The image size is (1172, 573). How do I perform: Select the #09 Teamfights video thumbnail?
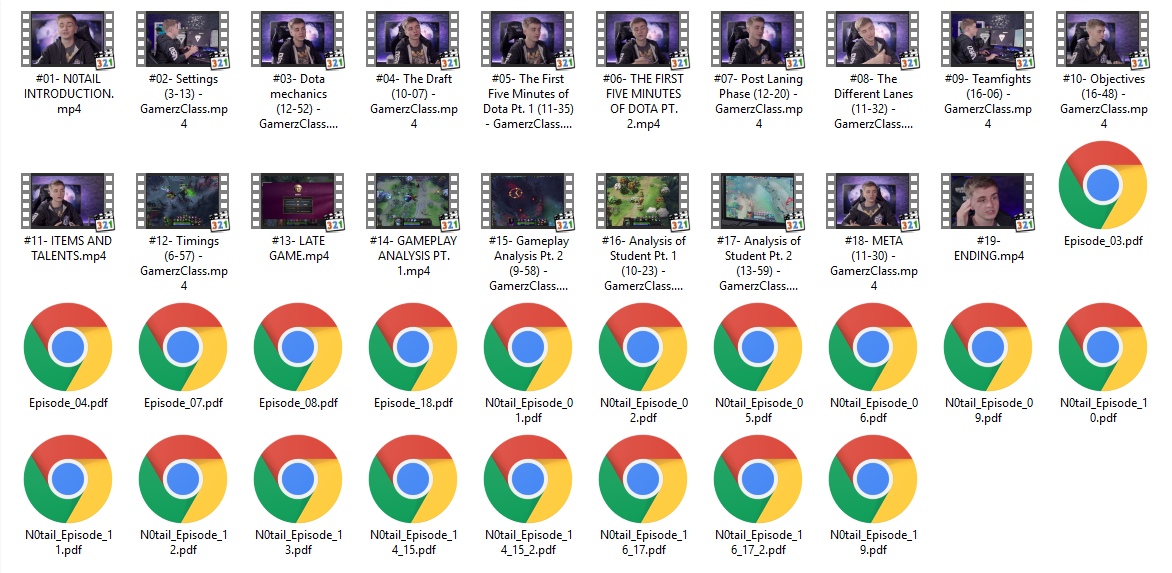pyautogui.click(x=988, y=39)
